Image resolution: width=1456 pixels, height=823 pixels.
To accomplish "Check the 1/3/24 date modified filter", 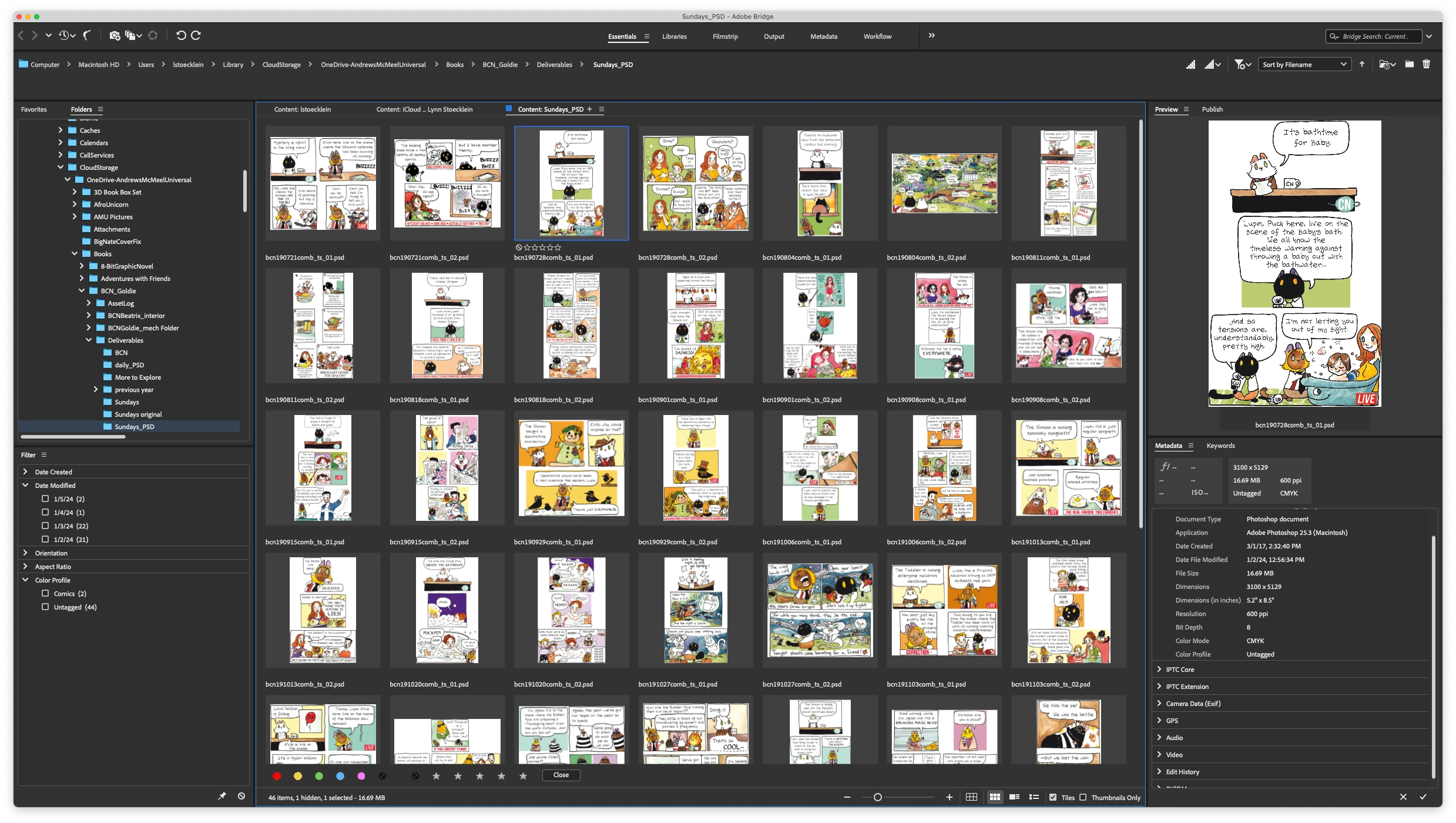I will tap(45, 526).
